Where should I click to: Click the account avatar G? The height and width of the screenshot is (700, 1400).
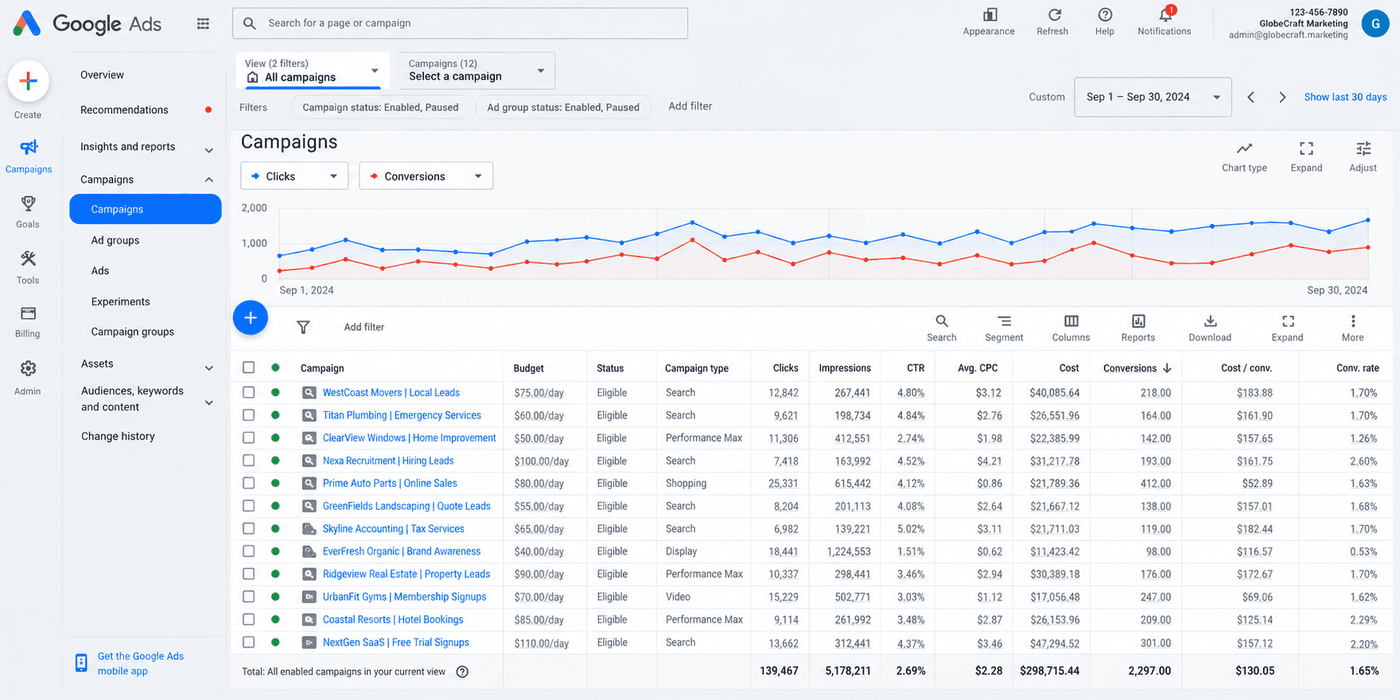tap(1376, 23)
